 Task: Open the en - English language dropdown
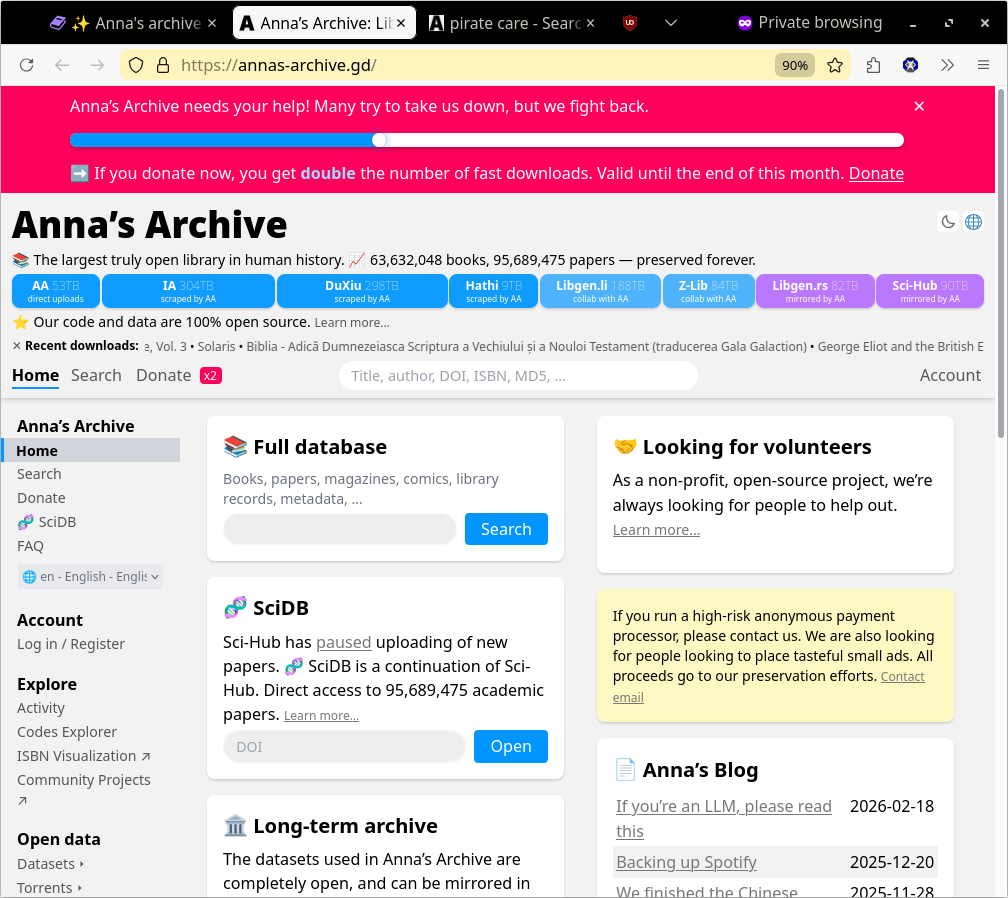pyautogui.click(x=90, y=576)
